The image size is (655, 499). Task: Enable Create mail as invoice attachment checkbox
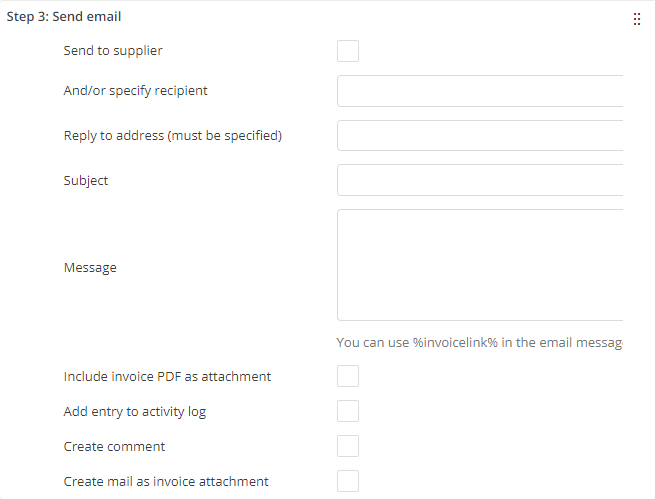[348, 481]
